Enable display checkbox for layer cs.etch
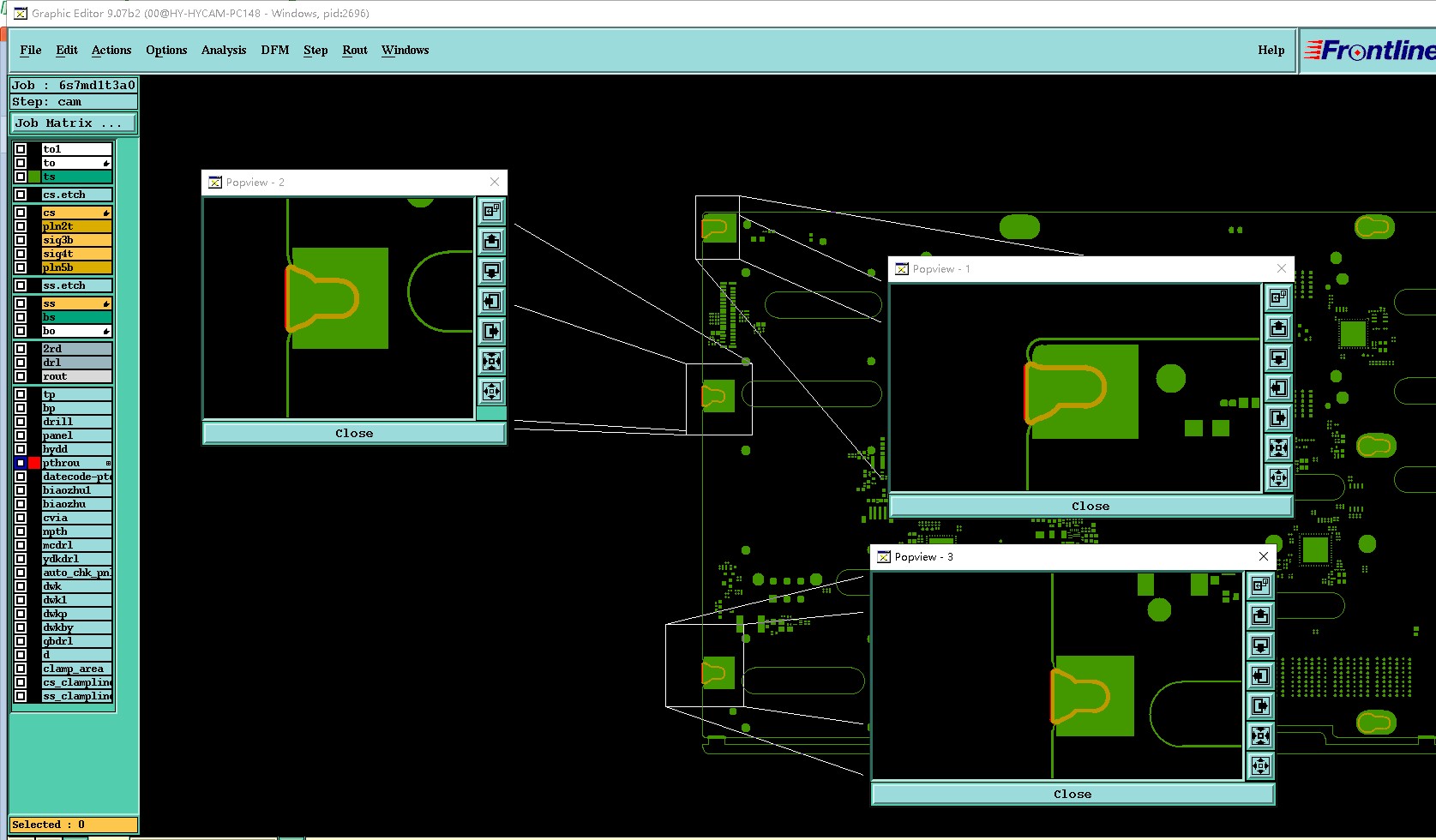The width and height of the screenshot is (1436, 840). 21,195
